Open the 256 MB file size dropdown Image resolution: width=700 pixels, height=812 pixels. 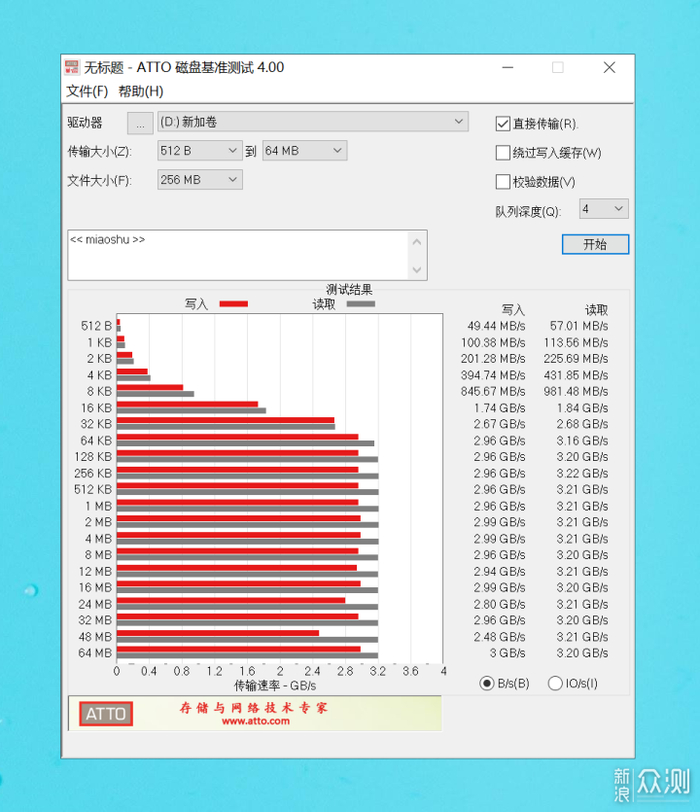click(199, 180)
